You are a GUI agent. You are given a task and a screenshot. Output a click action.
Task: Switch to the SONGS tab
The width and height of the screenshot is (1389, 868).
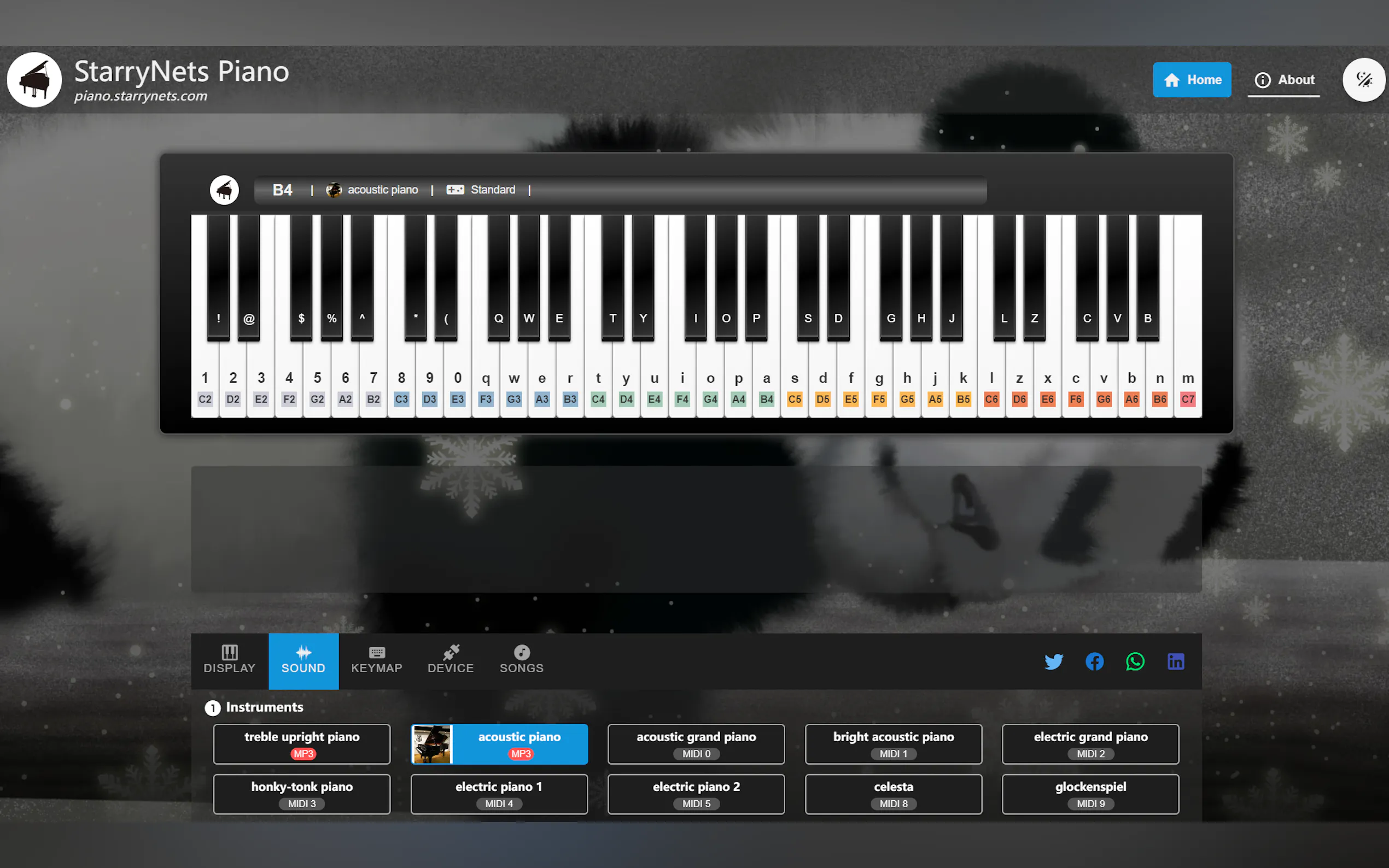click(x=521, y=660)
